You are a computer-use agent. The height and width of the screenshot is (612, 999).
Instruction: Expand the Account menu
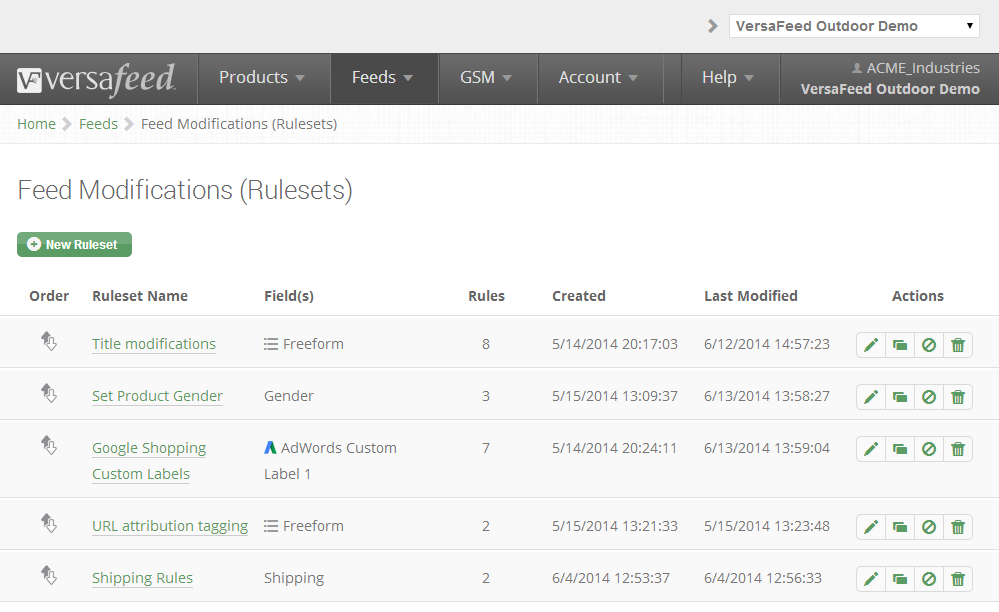(x=598, y=78)
